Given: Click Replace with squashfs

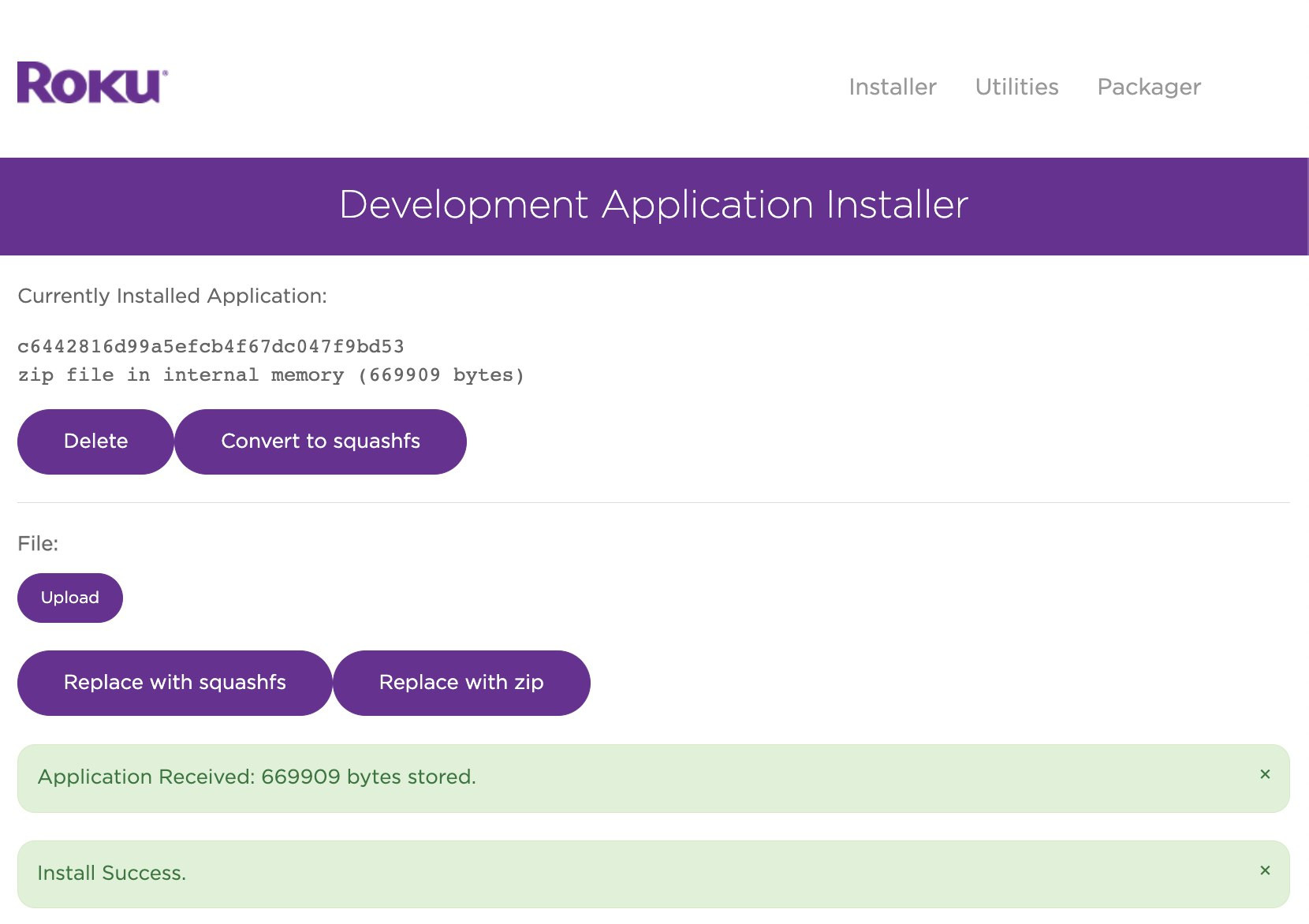Looking at the screenshot, I should [x=174, y=683].
